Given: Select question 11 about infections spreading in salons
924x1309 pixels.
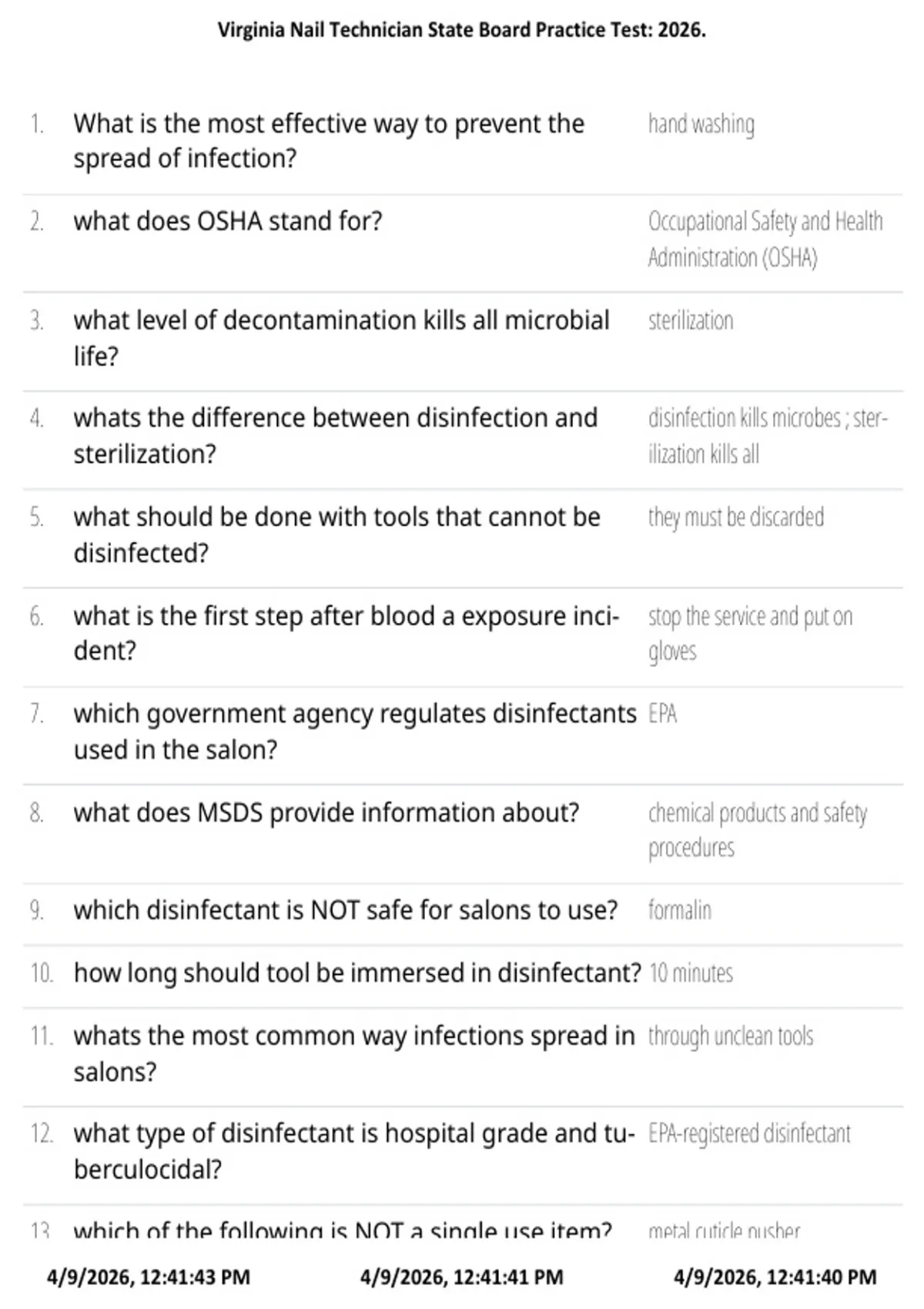Looking at the screenshot, I should pyautogui.click(x=354, y=1053).
